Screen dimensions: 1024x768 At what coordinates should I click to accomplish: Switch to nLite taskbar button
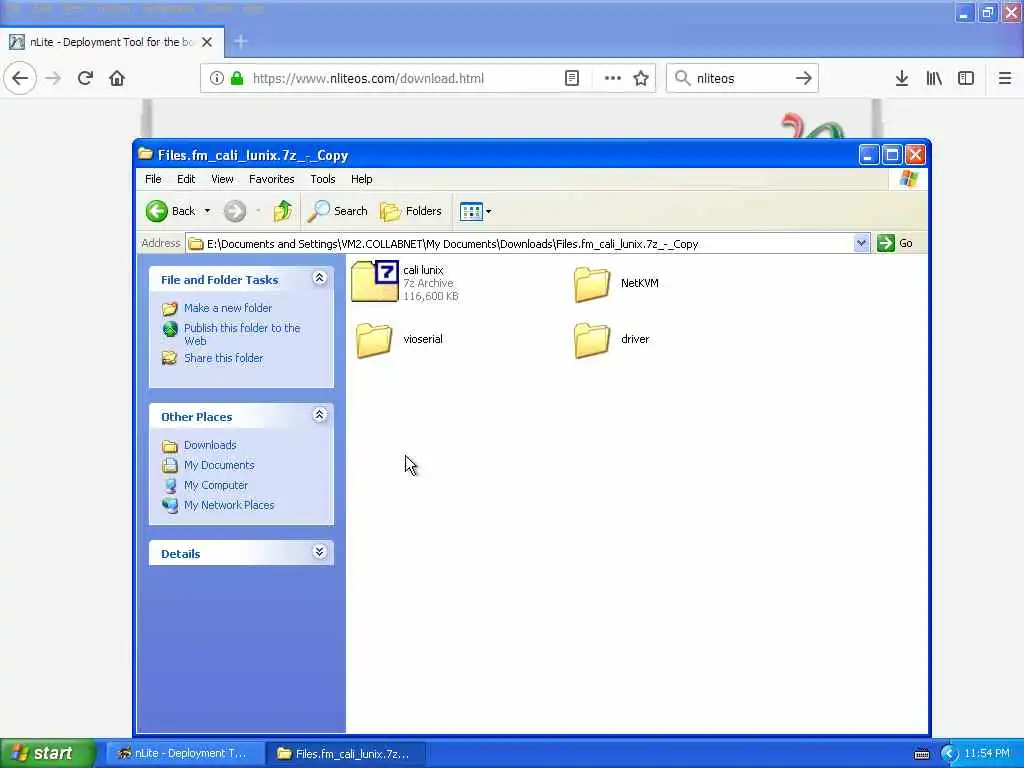185,754
